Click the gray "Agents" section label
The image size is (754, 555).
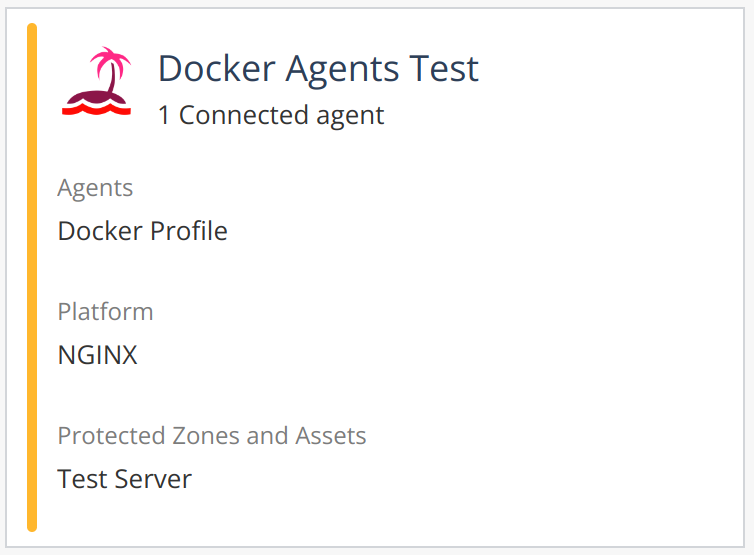[95, 187]
